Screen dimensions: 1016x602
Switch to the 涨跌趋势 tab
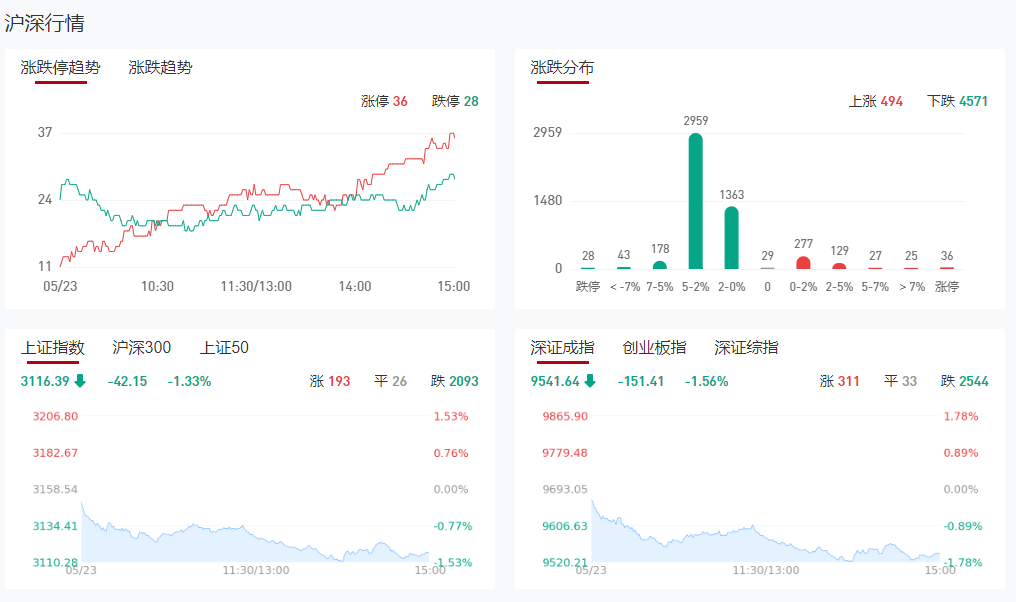[x=160, y=68]
